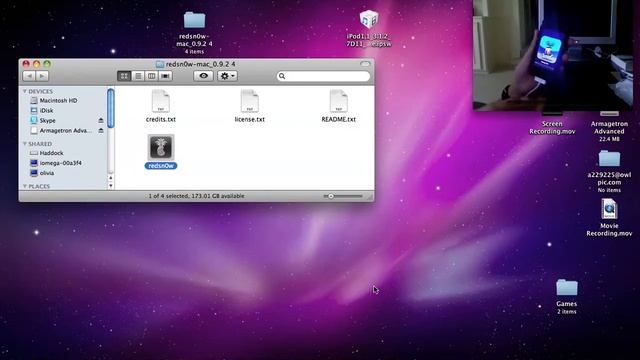
Task: Eject the Armagetron Advanced volume
Action: point(101,131)
